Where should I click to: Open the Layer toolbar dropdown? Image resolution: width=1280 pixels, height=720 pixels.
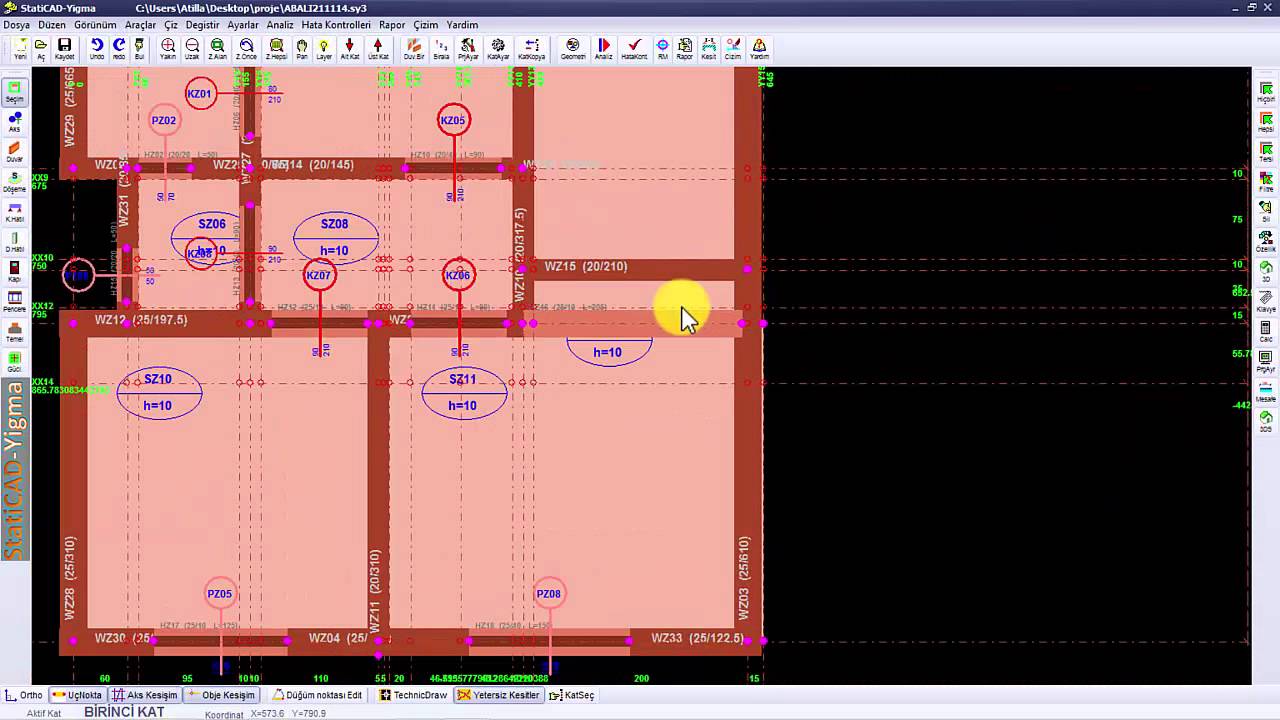pos(324,49)
